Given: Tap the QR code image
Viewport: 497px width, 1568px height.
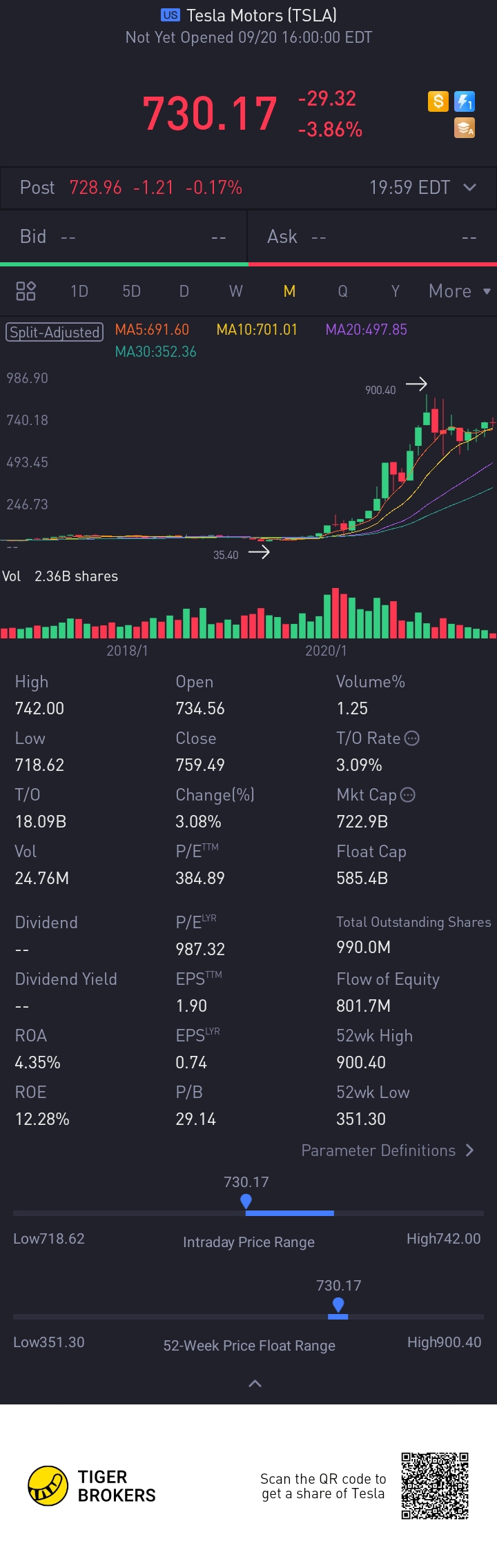Looking at the screenshot, I should (x=436, y=1486).
